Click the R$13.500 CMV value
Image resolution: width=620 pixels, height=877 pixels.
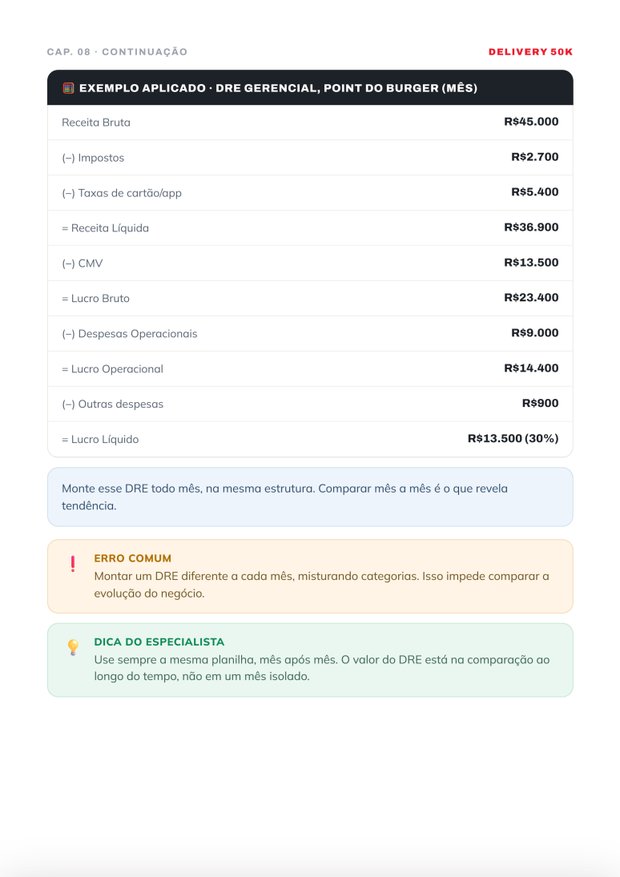click(x=531, y=262)
